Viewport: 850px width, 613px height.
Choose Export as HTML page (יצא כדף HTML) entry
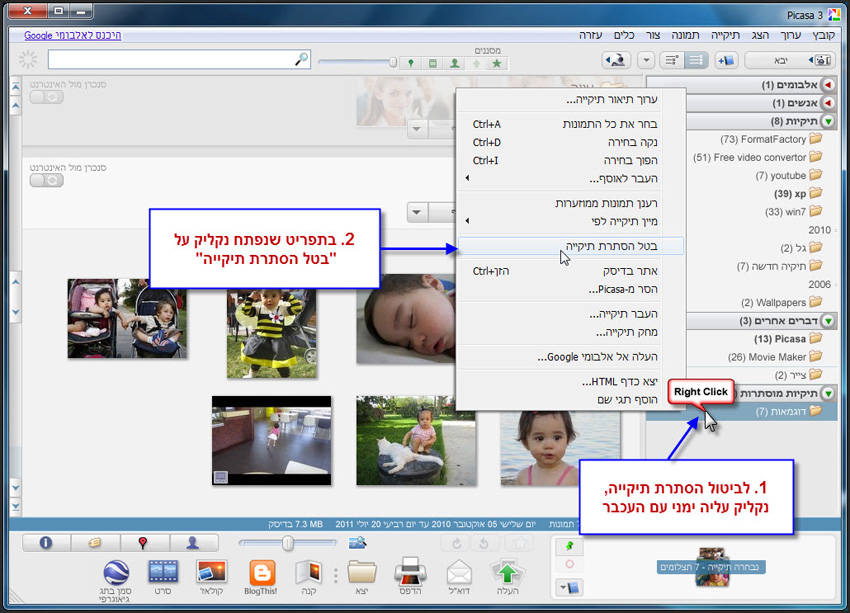[571, 382]
